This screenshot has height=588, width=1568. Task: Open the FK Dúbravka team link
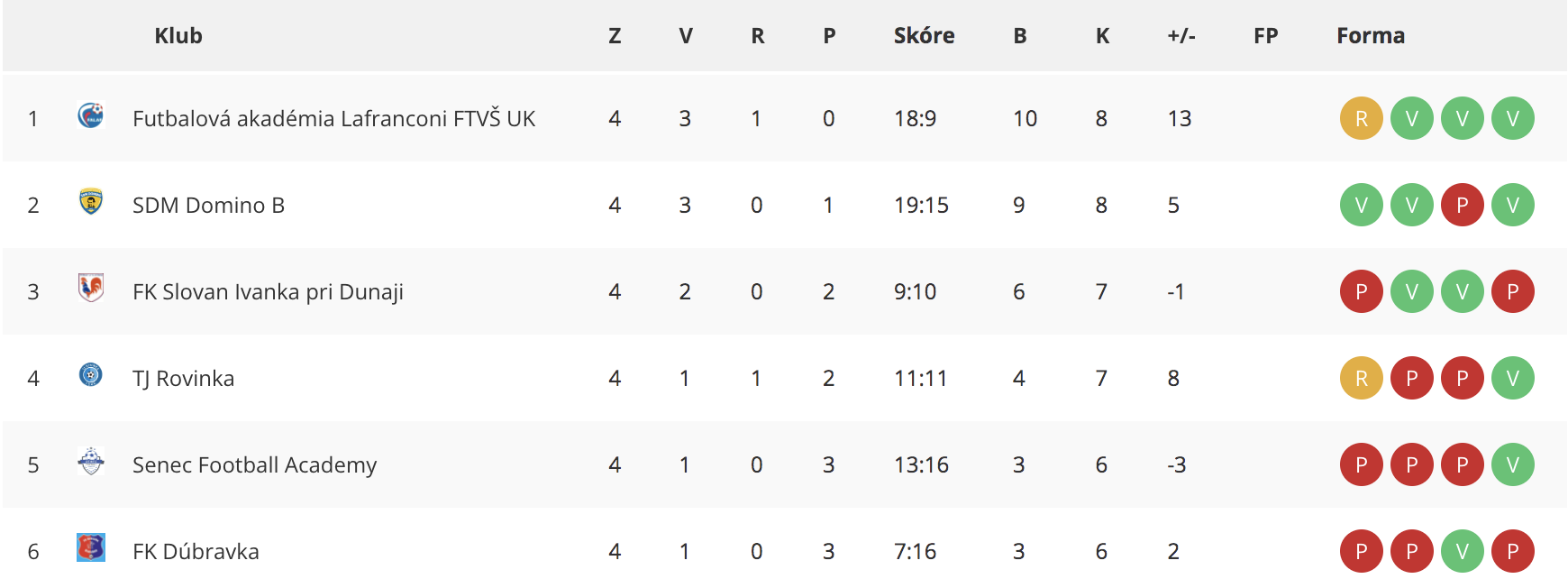[196, 551]
